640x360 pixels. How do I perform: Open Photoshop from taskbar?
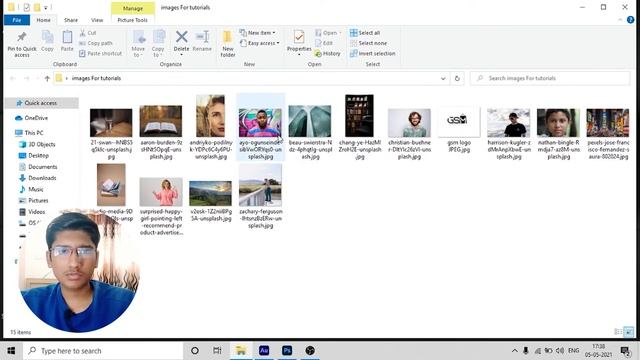287,350
